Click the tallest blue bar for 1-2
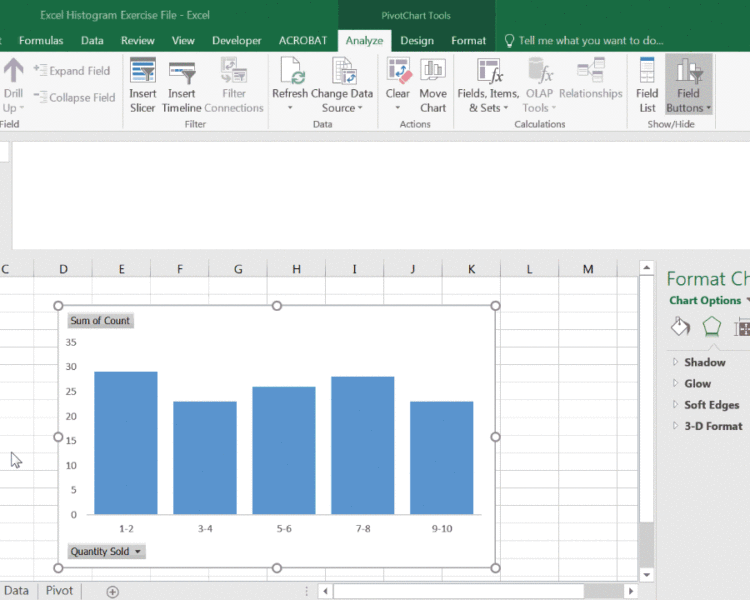Screen dimensions: 750x600 (125, 442)
